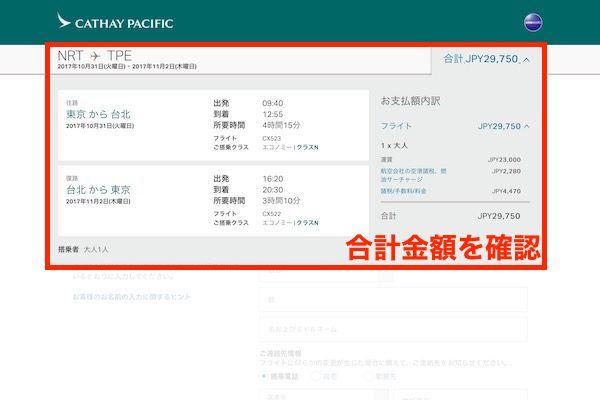Click the NRT airport code
This screenshot has height=400, width=600.
pyautogui.click(x=70, y=56)
